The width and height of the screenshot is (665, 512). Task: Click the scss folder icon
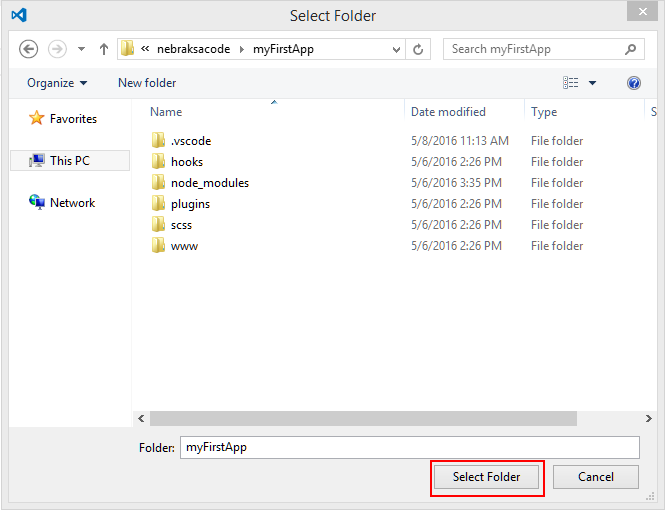158,224
